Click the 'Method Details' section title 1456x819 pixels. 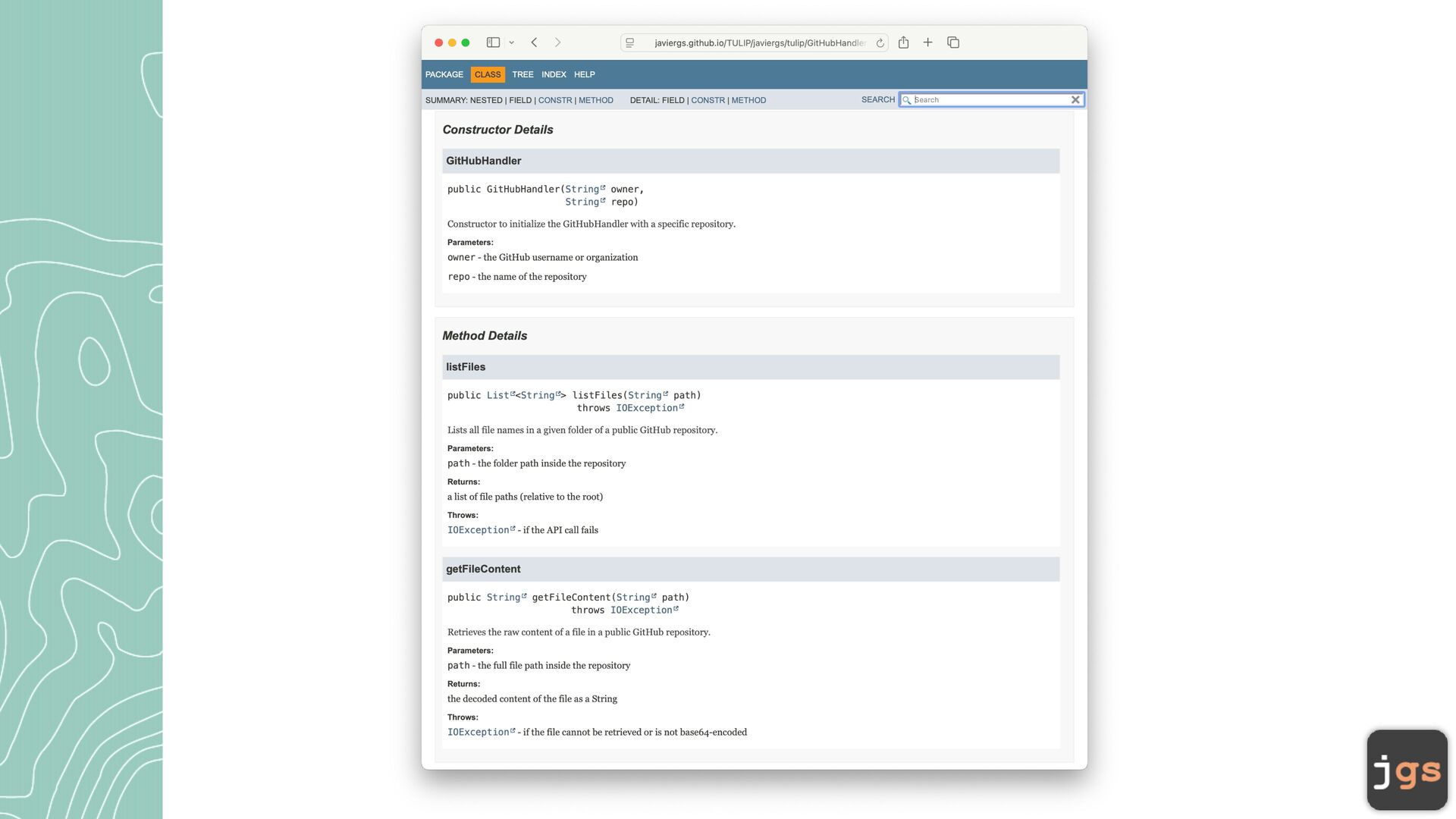pyautogui.click(x=485, y=336)
